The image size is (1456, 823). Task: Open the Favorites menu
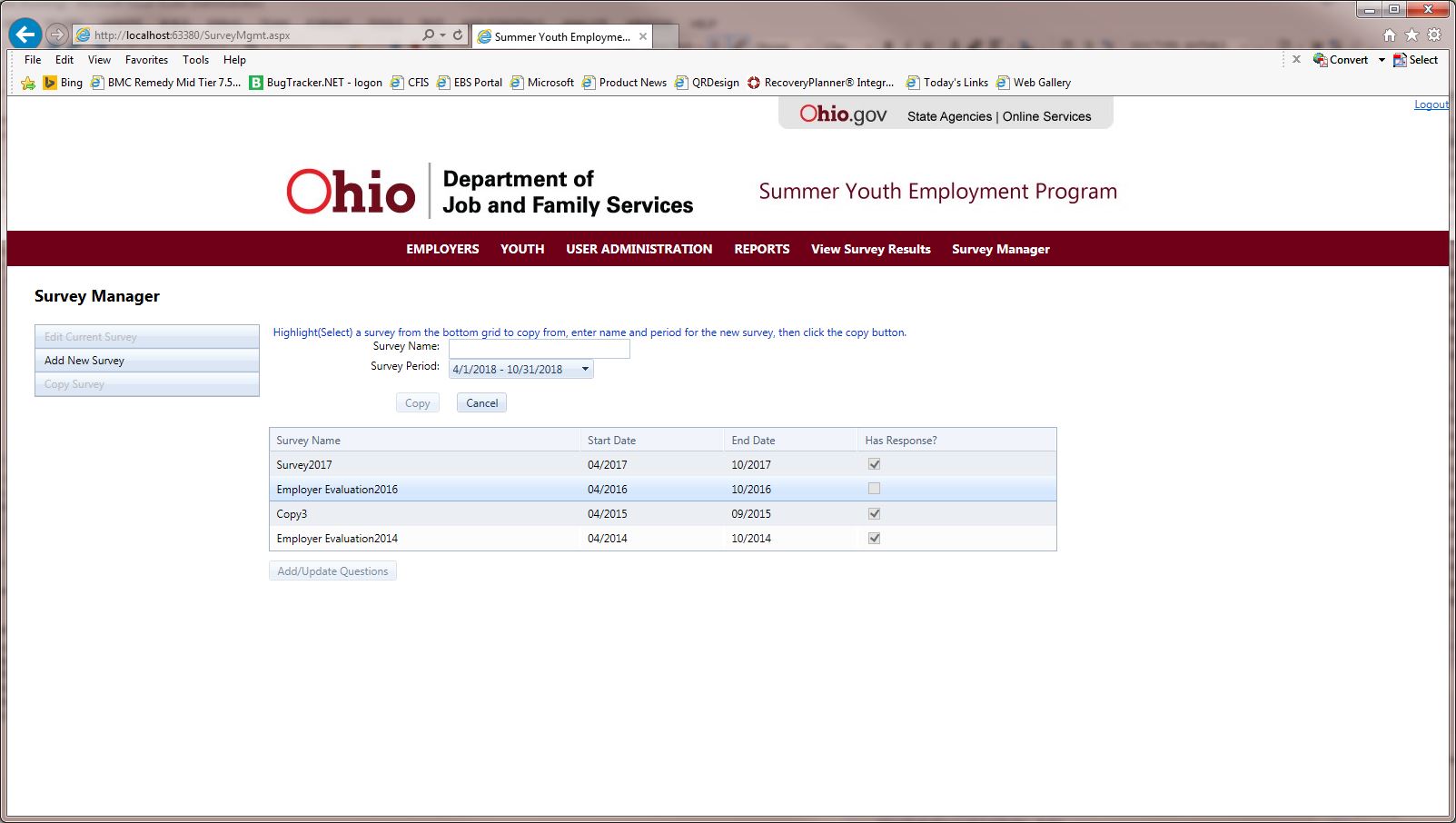point(146,60)
